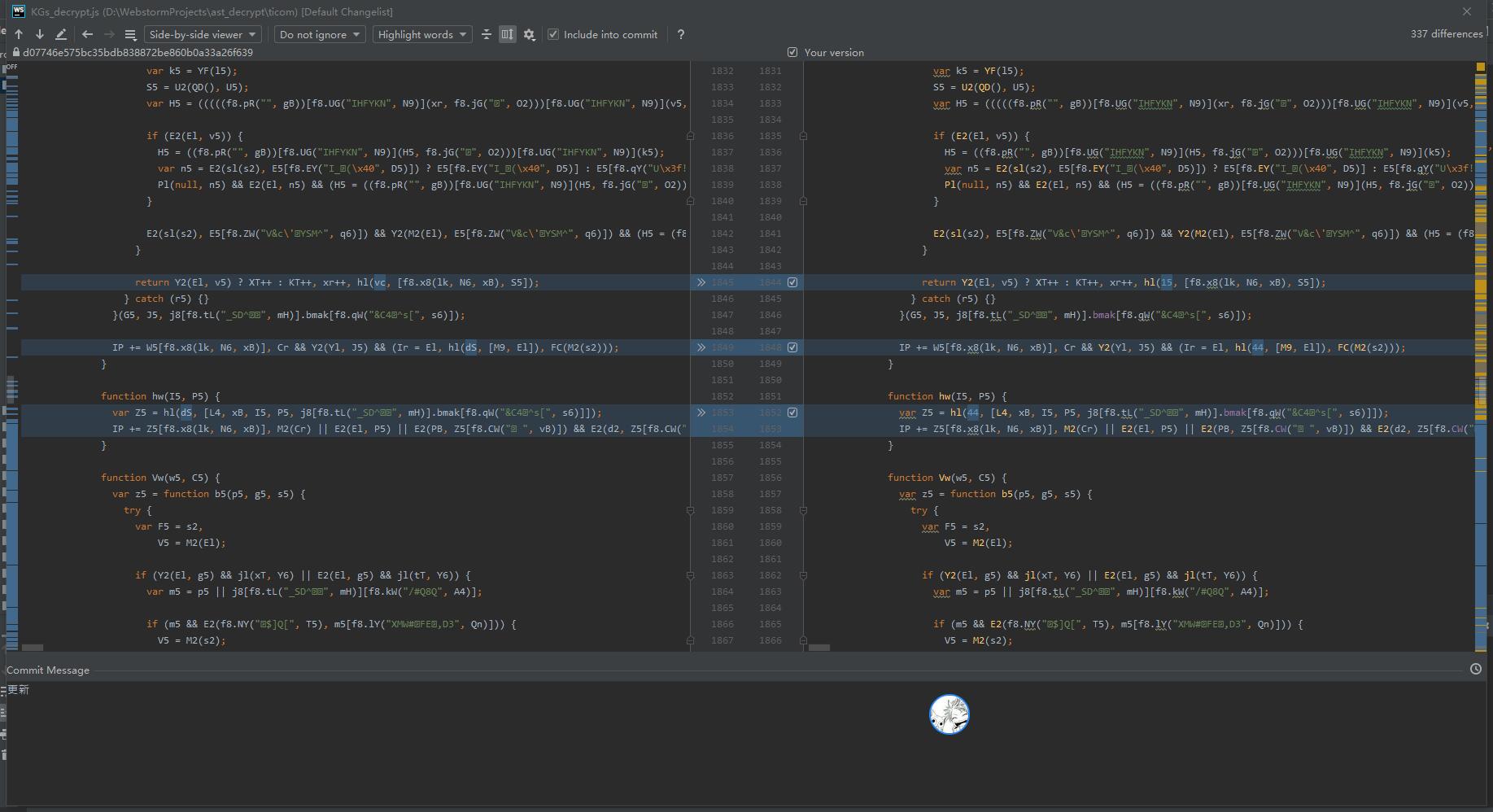Jump to source with pencil icon
The height and width of the screenshot is (812, 1493).
pyautogui.click(x=61, y=34)
